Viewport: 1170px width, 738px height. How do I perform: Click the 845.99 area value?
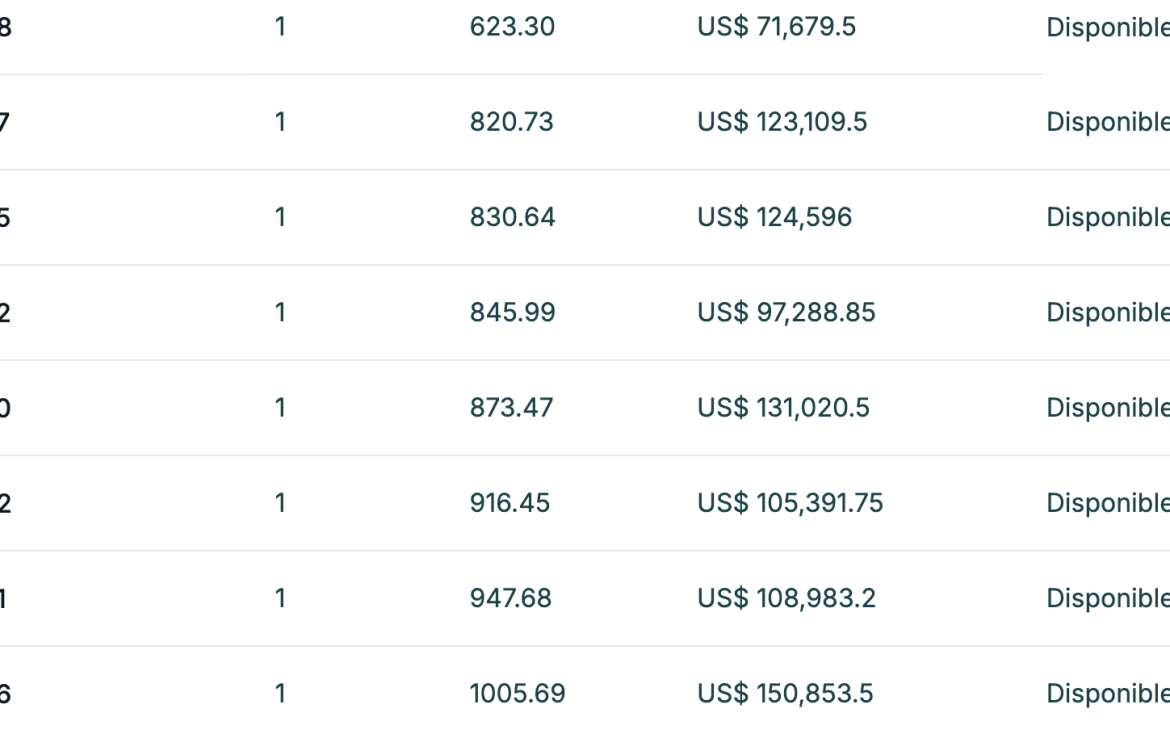(512, 312)
